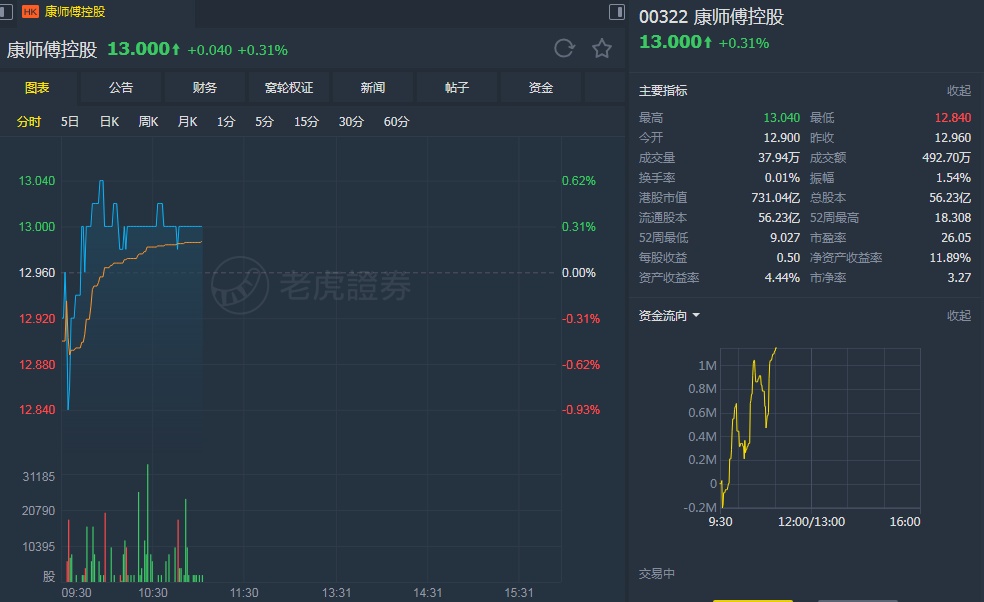Click the 0.00% baseline percentage label
Screen dimensions: 984x602
pyautogui.click(x=579, y=273)
